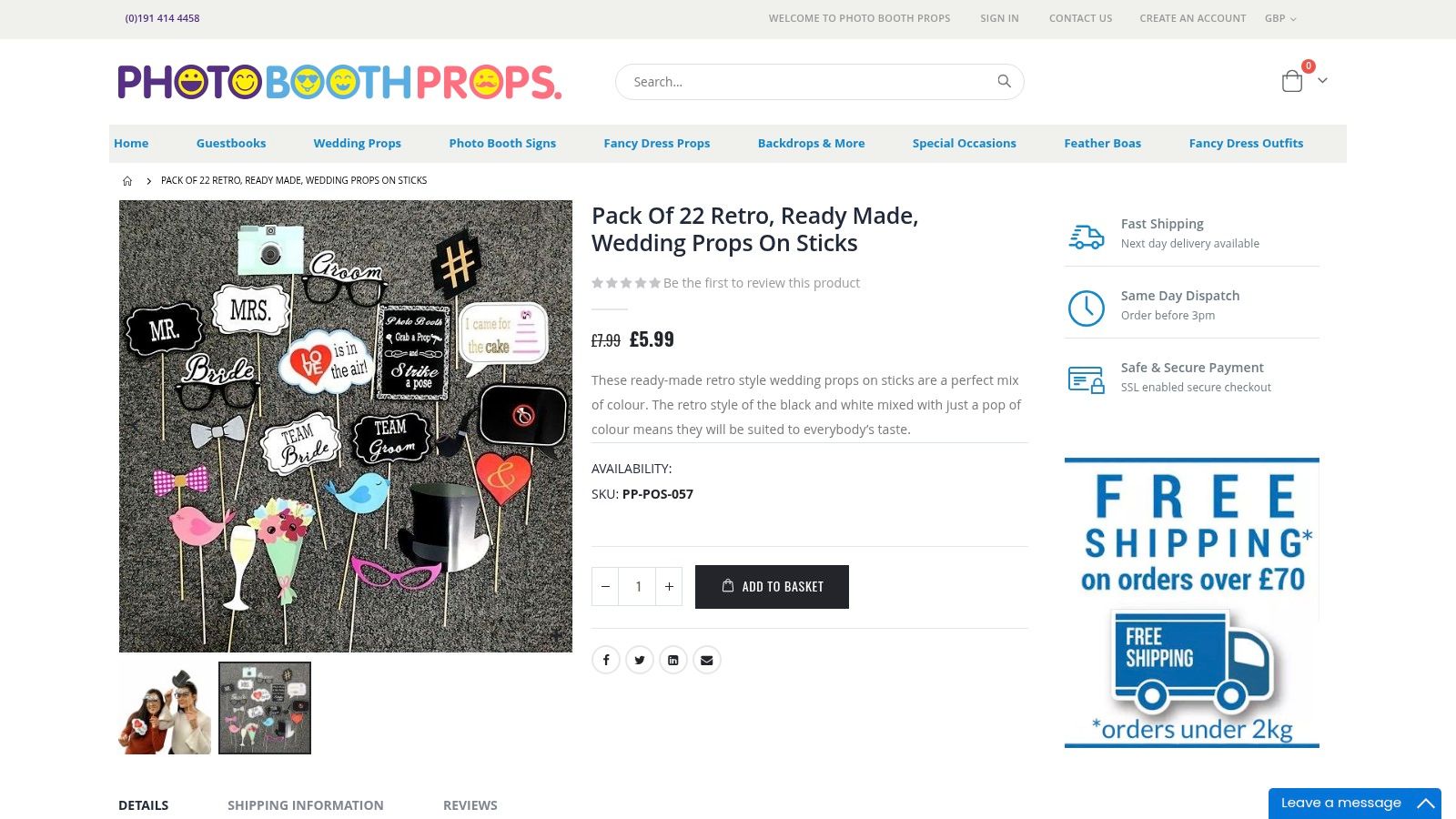Share product on LinkedIn
Viewport: 1456px width, 819px height.
(x=673, y=660)
